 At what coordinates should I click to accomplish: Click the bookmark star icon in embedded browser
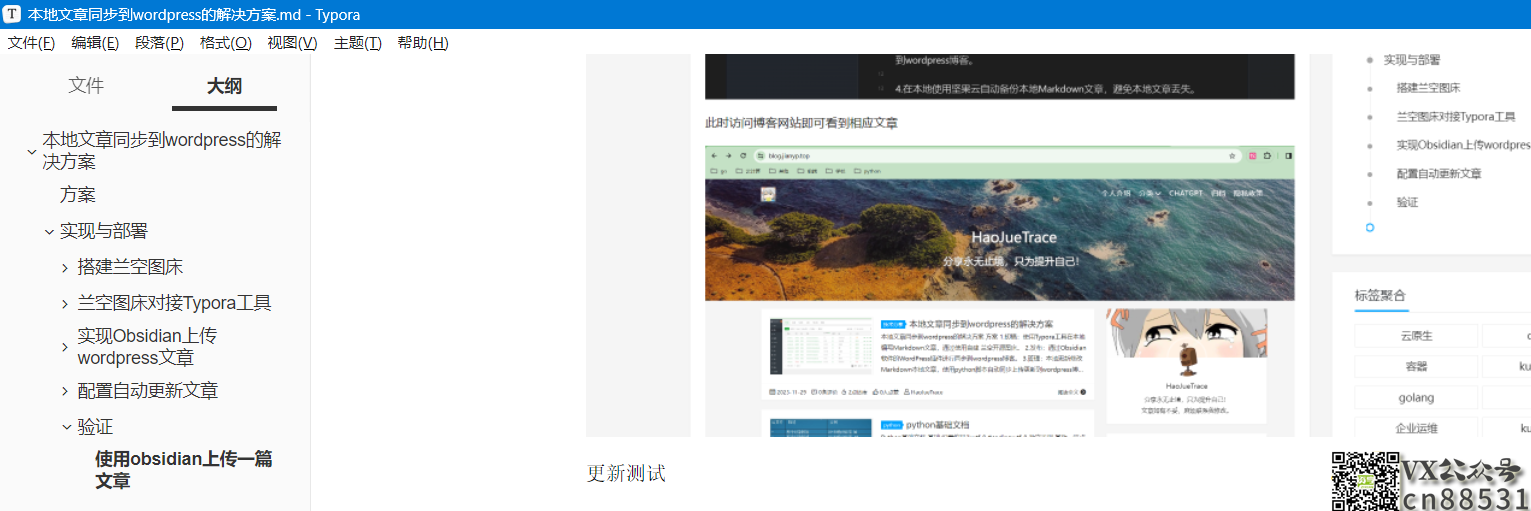pos(1233,156)
